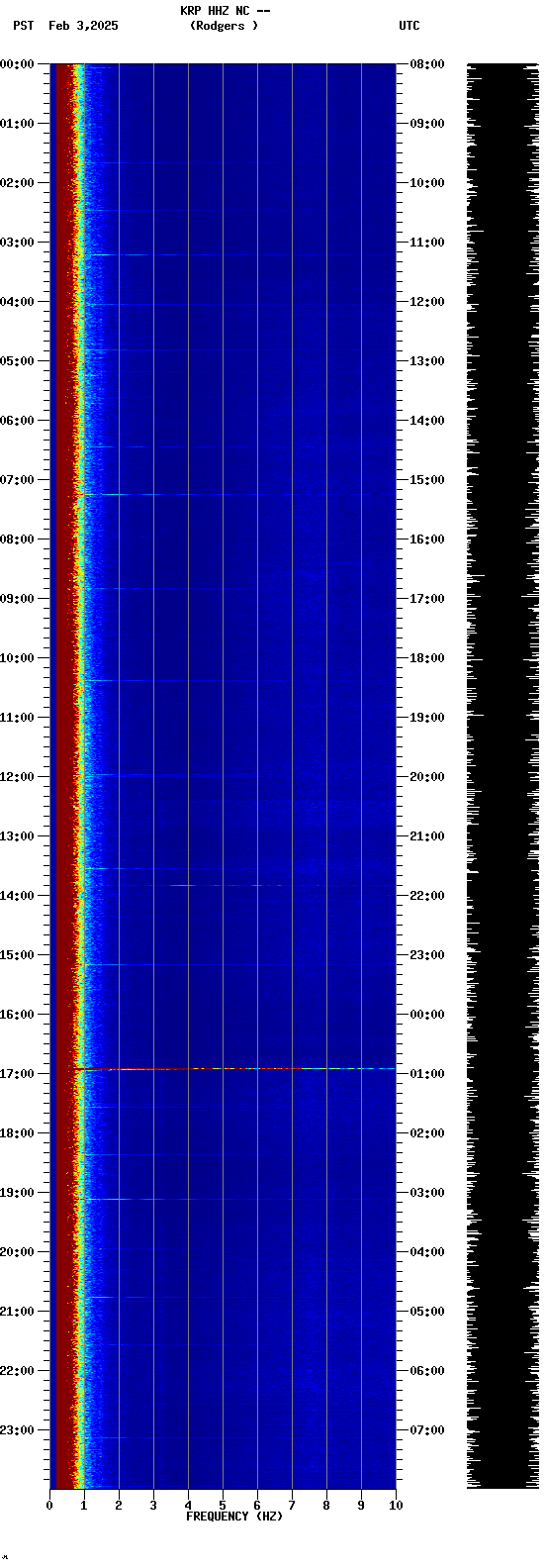Click the 02:00 PST time label
The image size is (546, 1568).
pos(17,183)
